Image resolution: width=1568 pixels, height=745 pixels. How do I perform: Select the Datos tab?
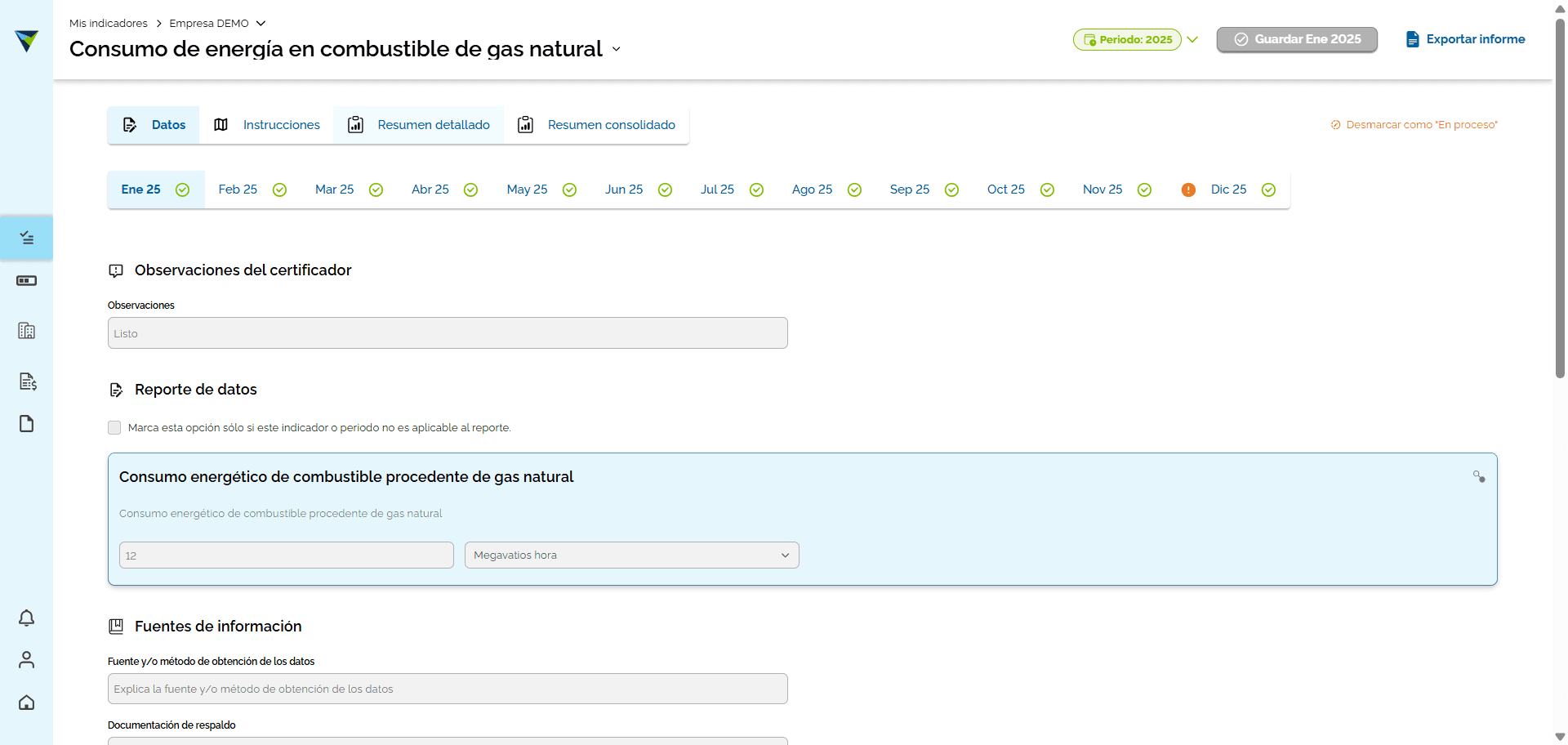154,125
